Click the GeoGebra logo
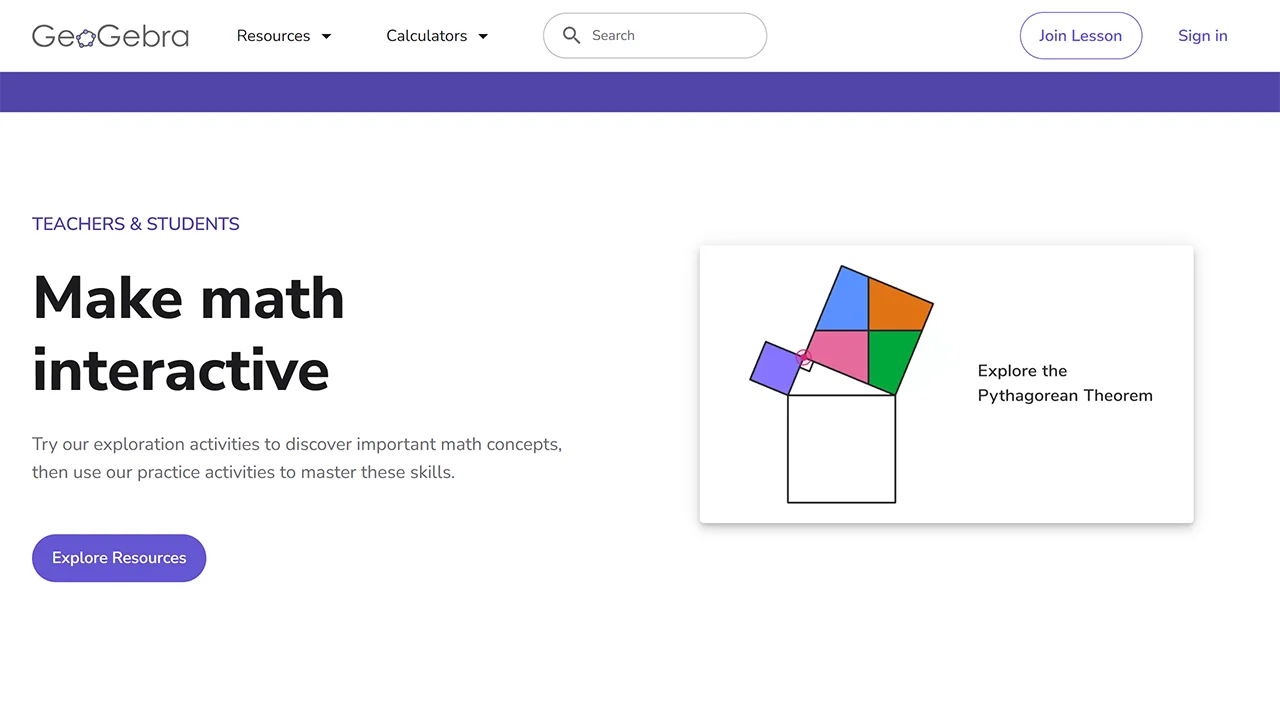 pos(110,36)
